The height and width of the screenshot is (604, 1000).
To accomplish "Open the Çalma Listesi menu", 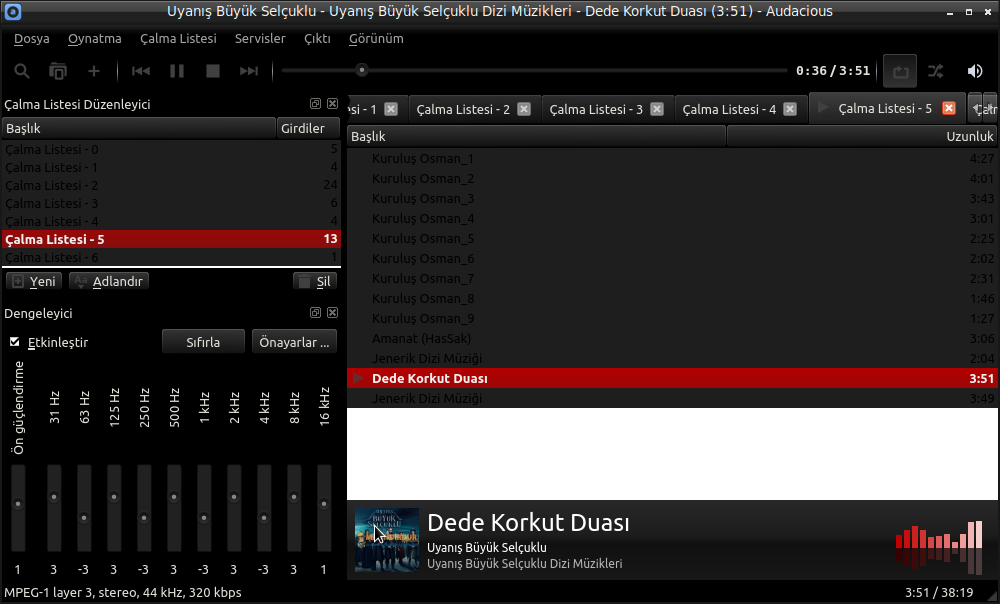I will pyautogui.click(x=179, y=39).
